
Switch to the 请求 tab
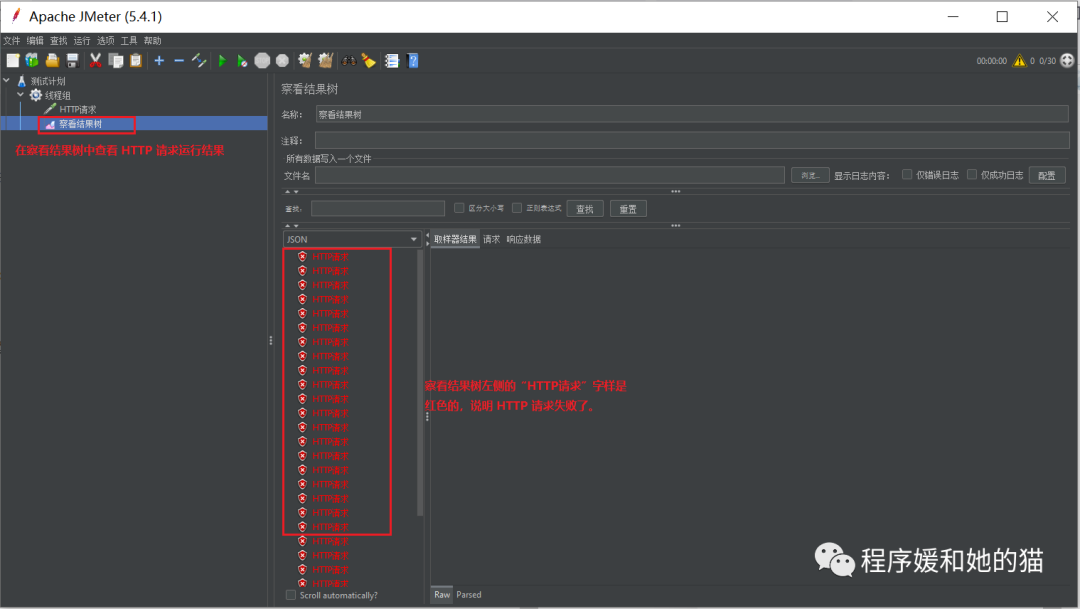pyautogui.click(x=491, y=239)
